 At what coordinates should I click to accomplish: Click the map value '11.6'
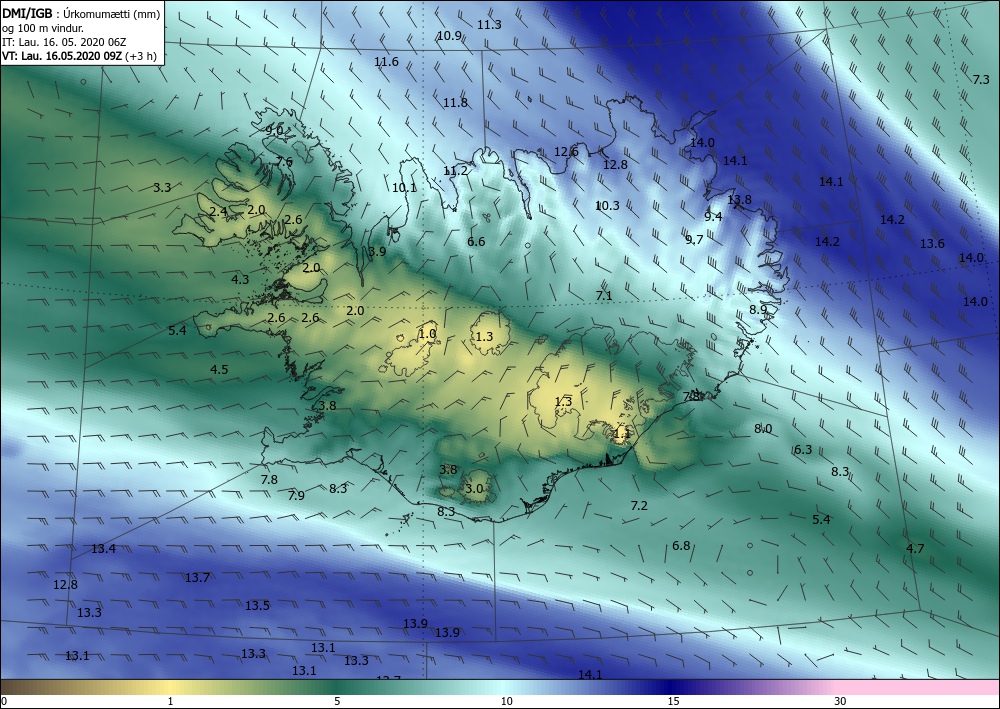click(x=386, y=62)
